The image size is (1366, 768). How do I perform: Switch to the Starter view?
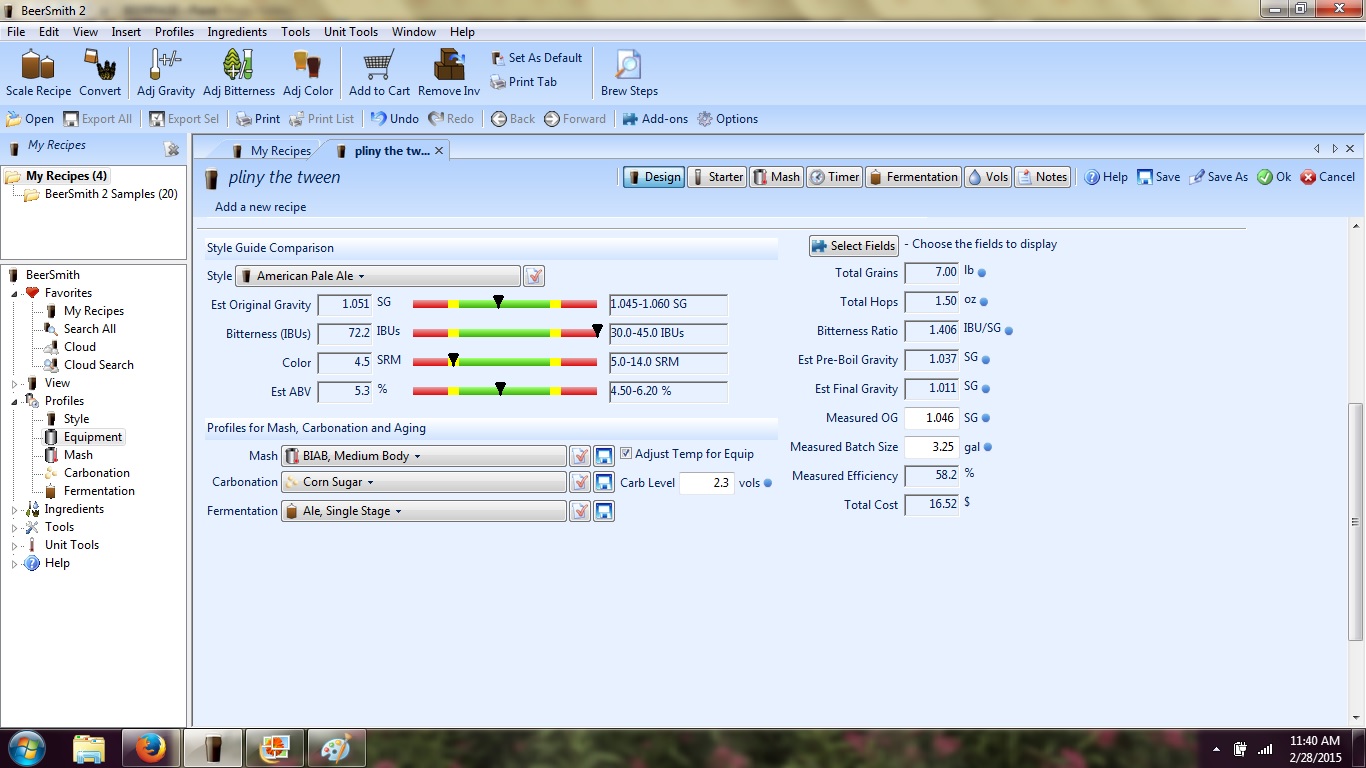point(717,177)
